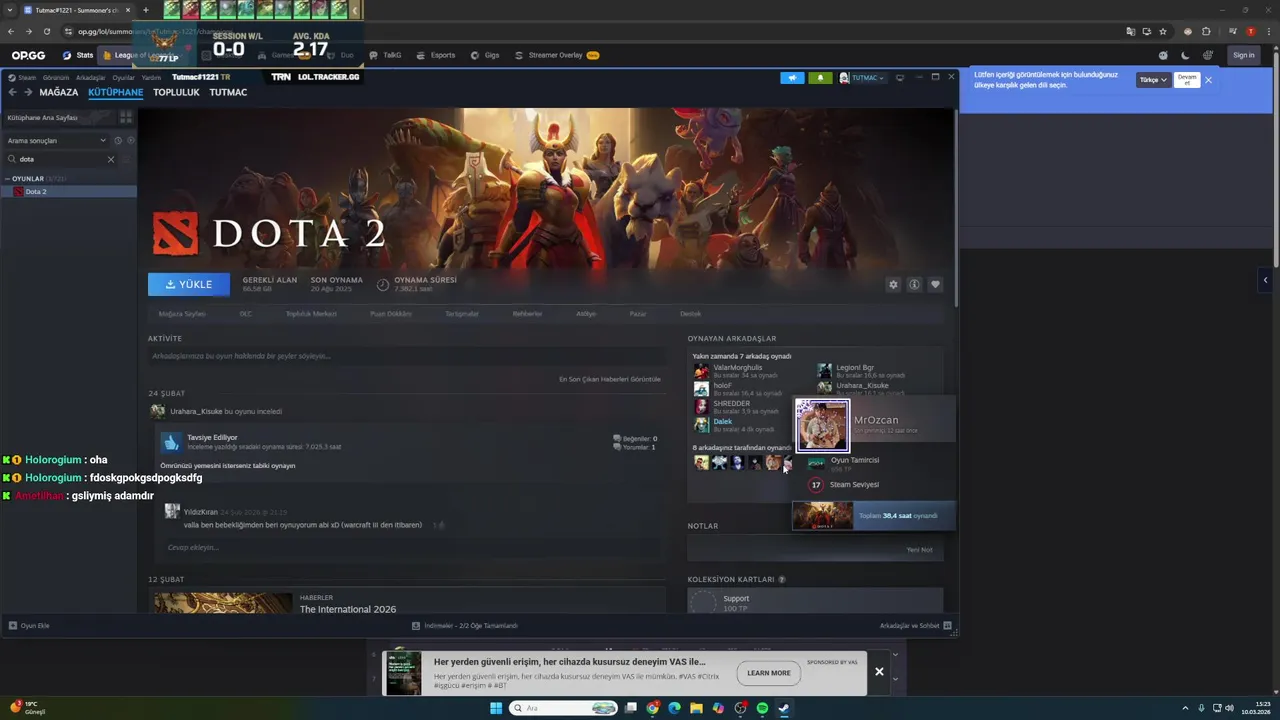Open Rehberler link

tap(527, 314)
